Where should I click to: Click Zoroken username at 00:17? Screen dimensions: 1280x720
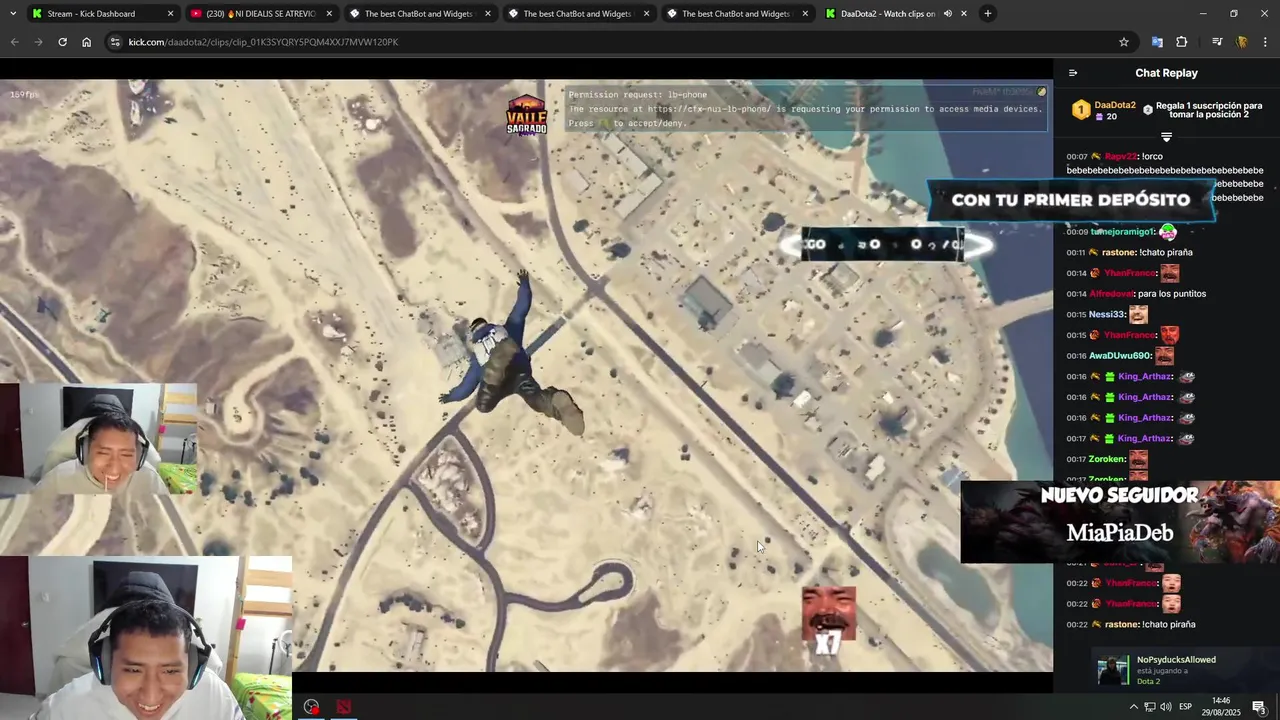[1107, 459]
